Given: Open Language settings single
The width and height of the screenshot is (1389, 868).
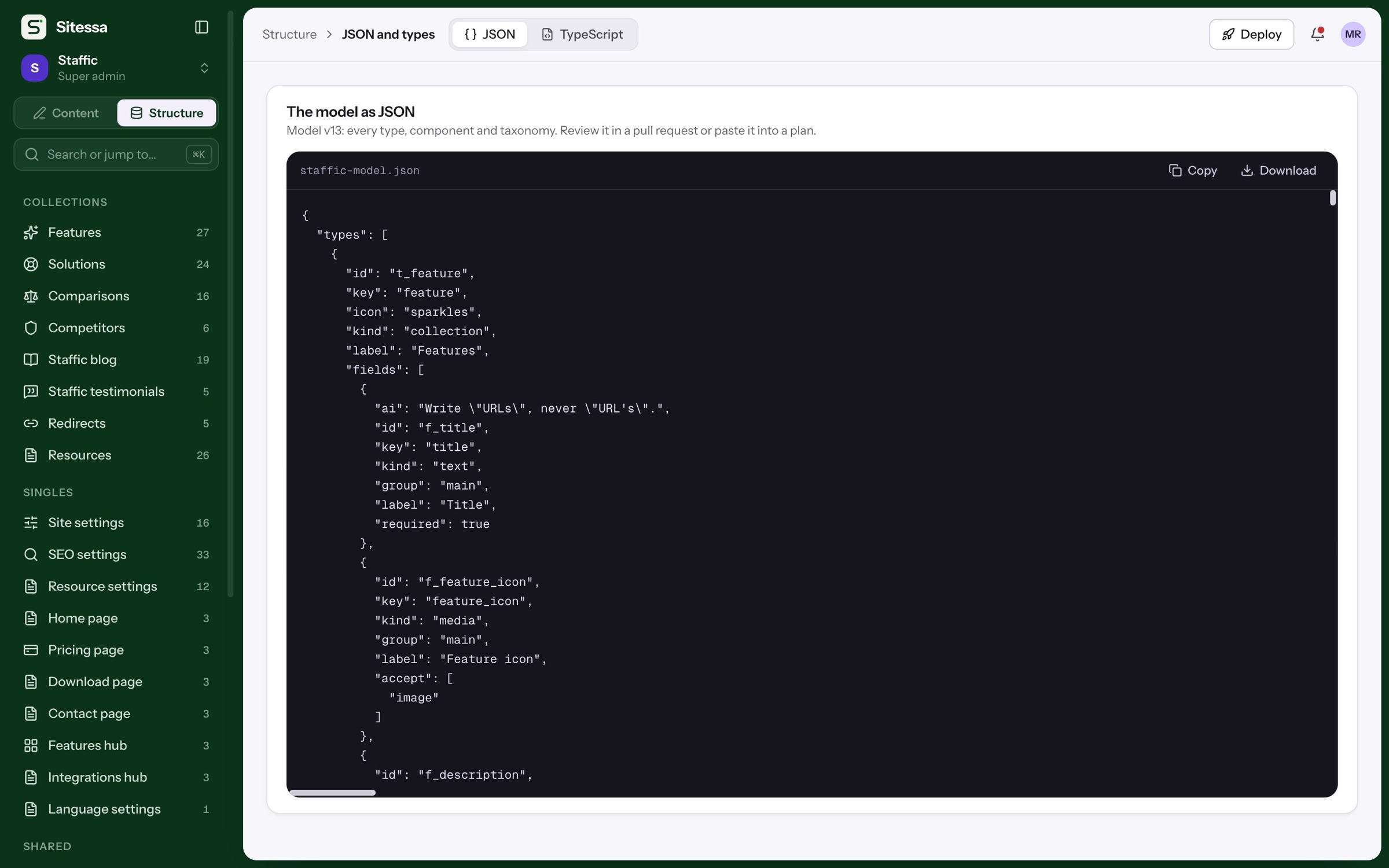Looking at the screenshot, I should (116, 810).
